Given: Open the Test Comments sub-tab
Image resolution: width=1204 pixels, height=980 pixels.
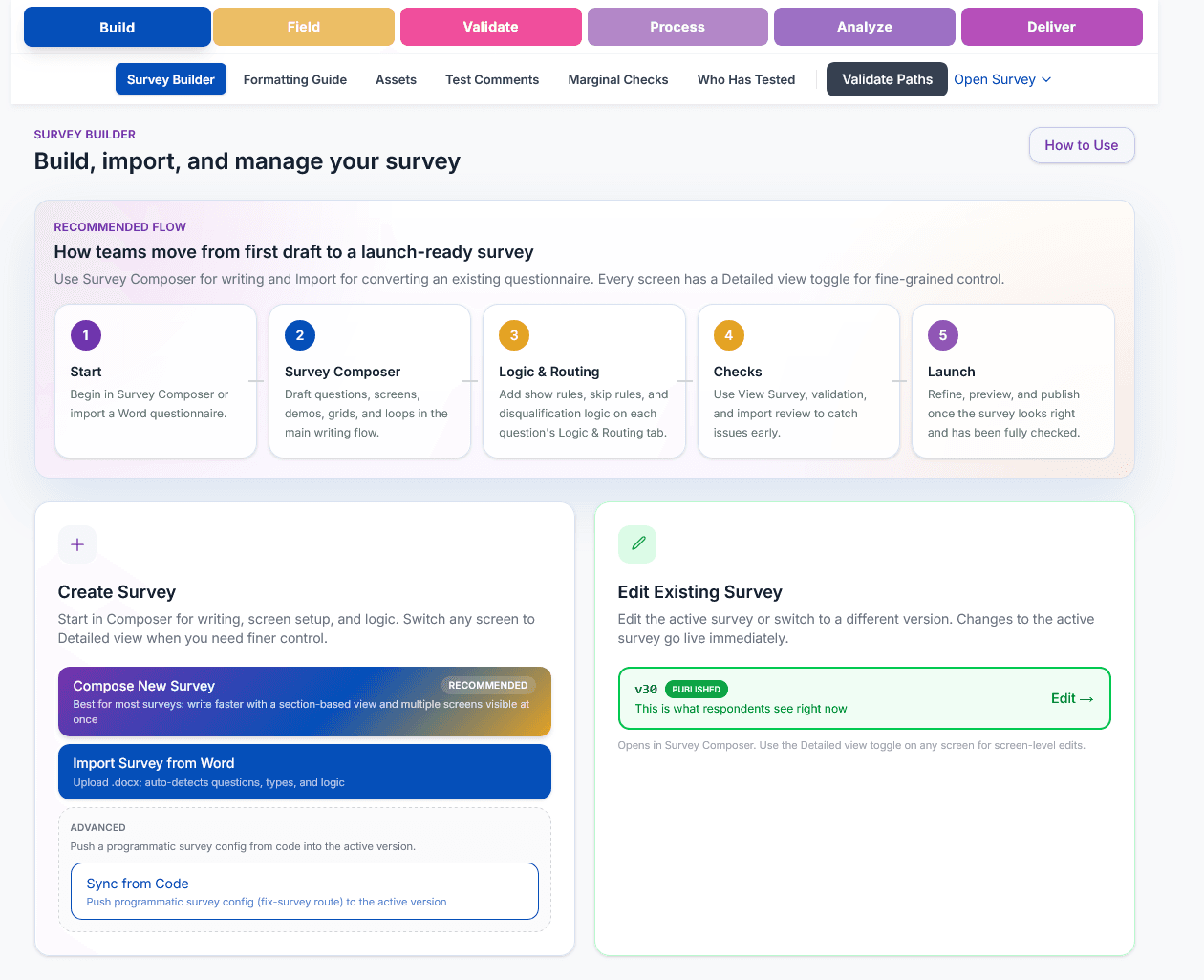Looking at the screenshot, I should 492,79.
